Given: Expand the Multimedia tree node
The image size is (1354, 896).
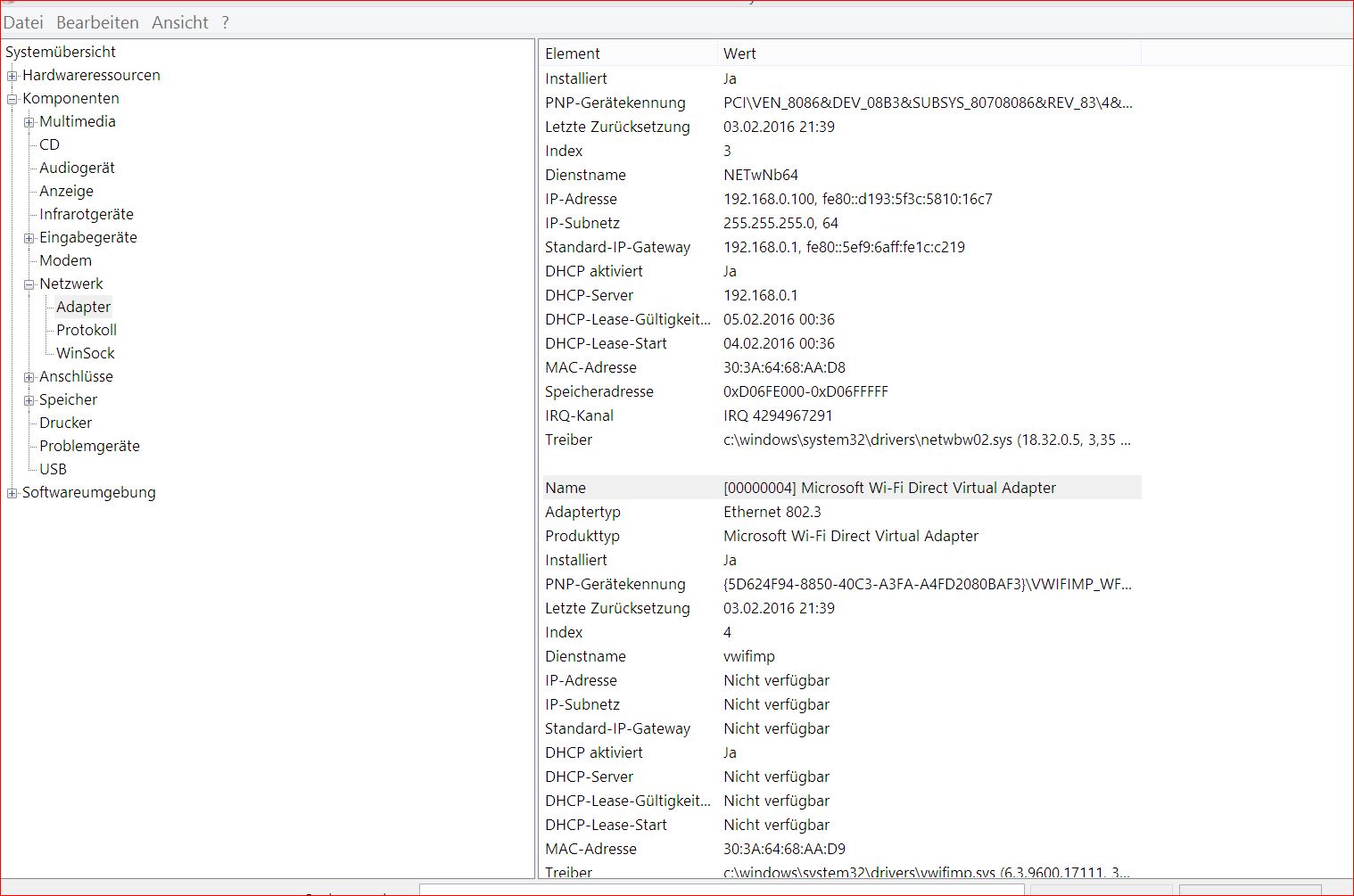Looking at the screenshot, I should pyautogui.click(x=29, y=121).
